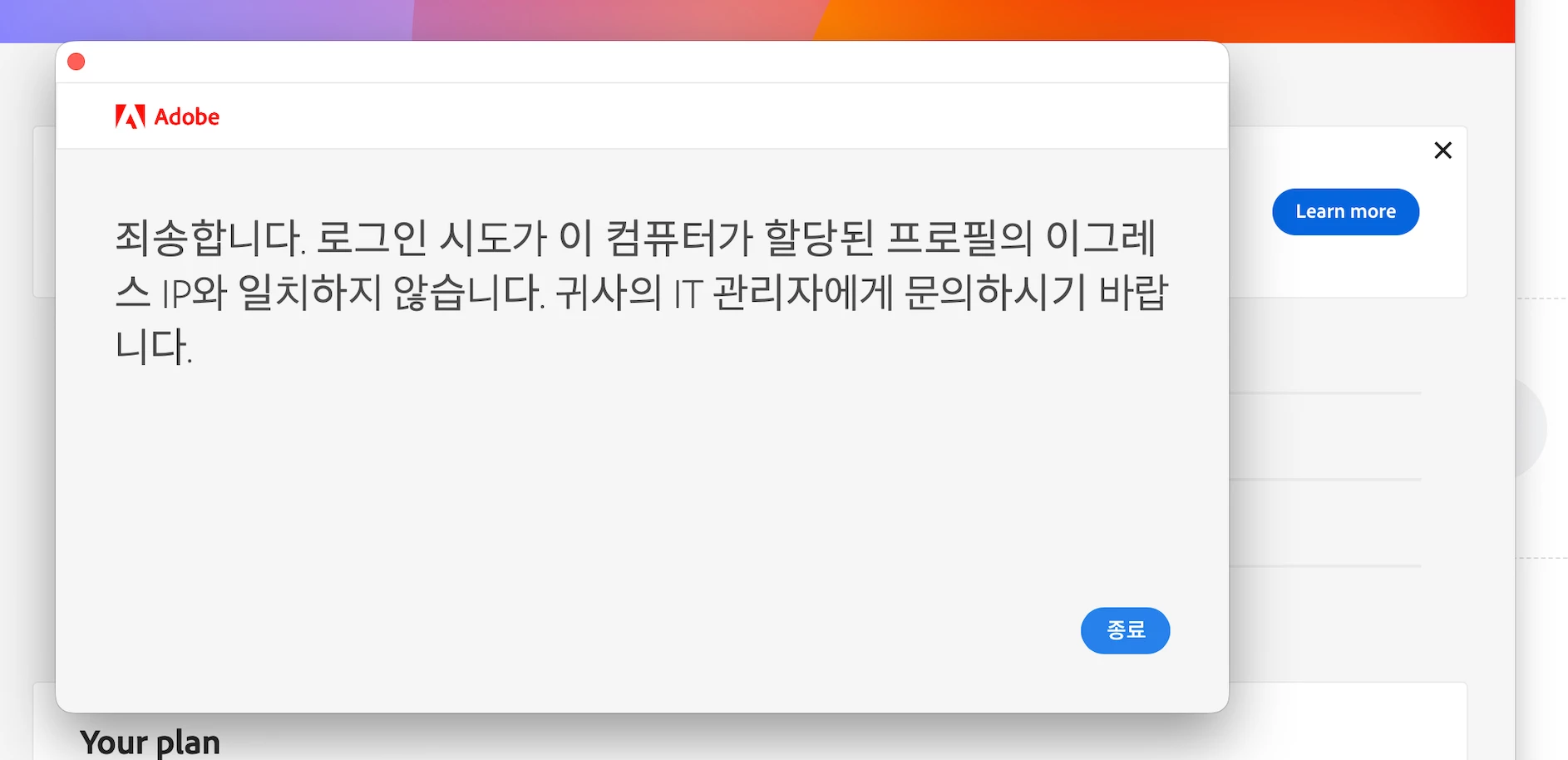Screen dimensions: 1568x760
Task: Dismiss the banner with the X icon
Action: click(x=1442, y=151)
